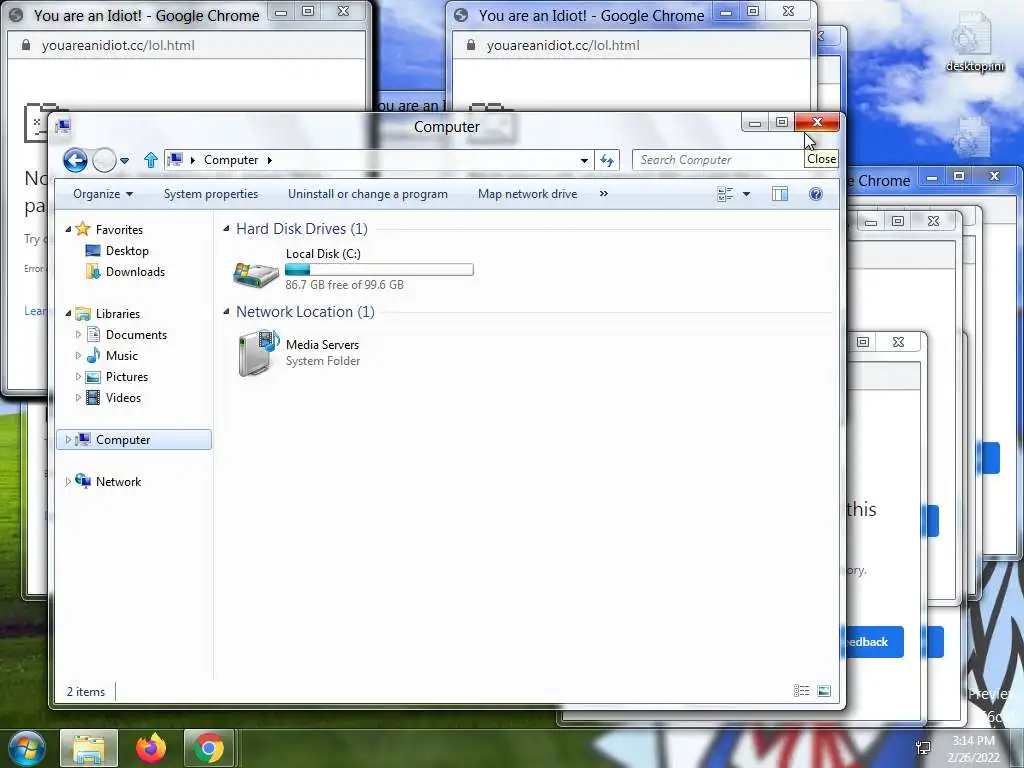Open Downloads under Favorites
Viewport: 1024px width, 768px height.
click(135, 272)
